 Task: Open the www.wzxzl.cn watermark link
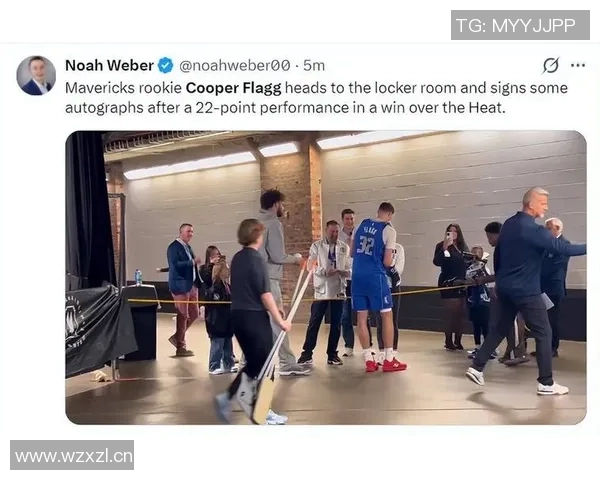tap(72, 455)
